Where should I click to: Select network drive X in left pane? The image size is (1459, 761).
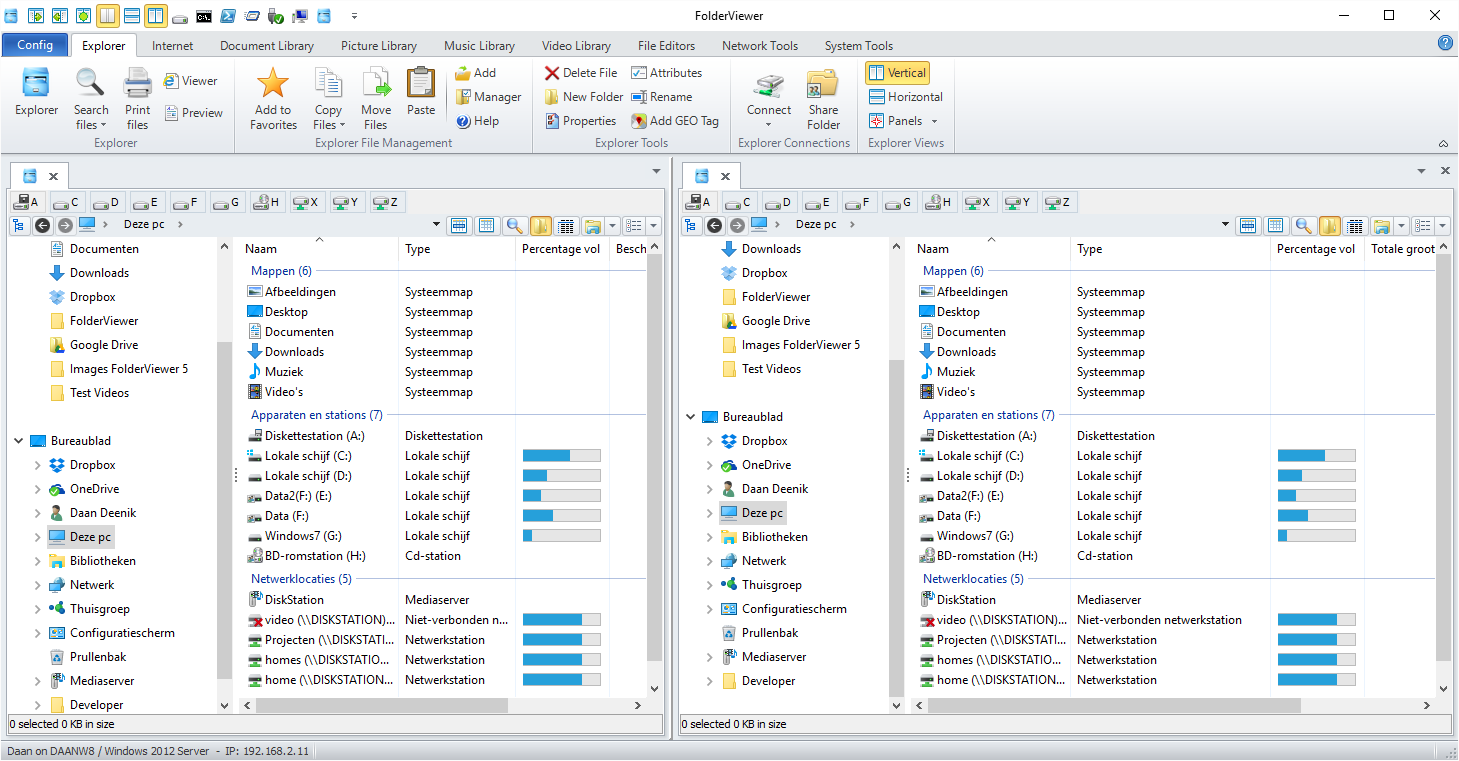coord(306,202)
